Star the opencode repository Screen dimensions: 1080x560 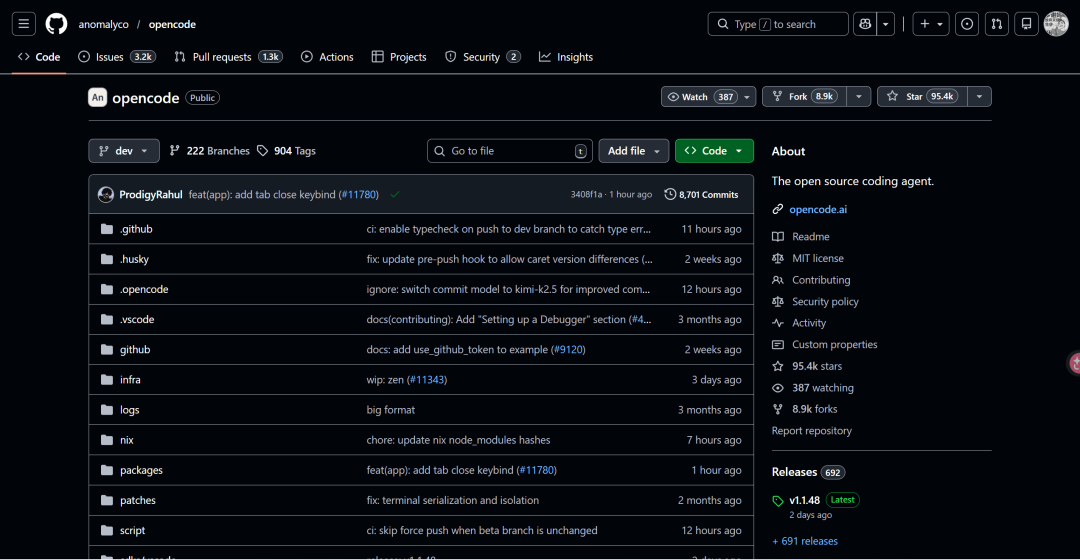[922, 96]
